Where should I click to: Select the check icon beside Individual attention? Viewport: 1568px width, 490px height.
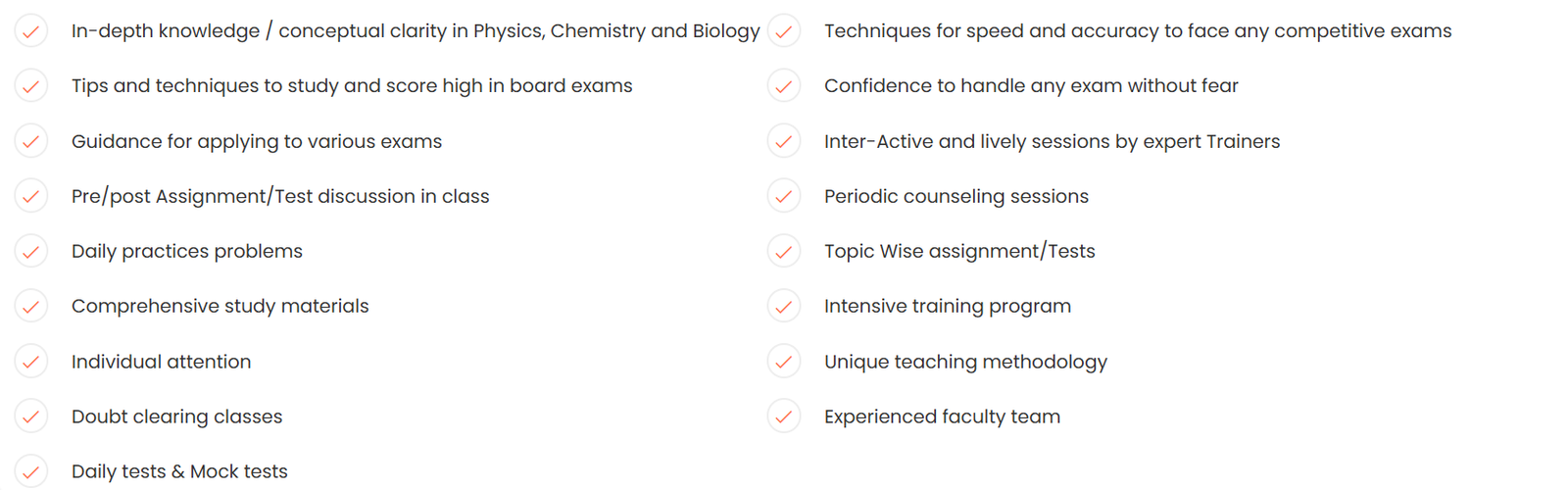tap(31, 362)
